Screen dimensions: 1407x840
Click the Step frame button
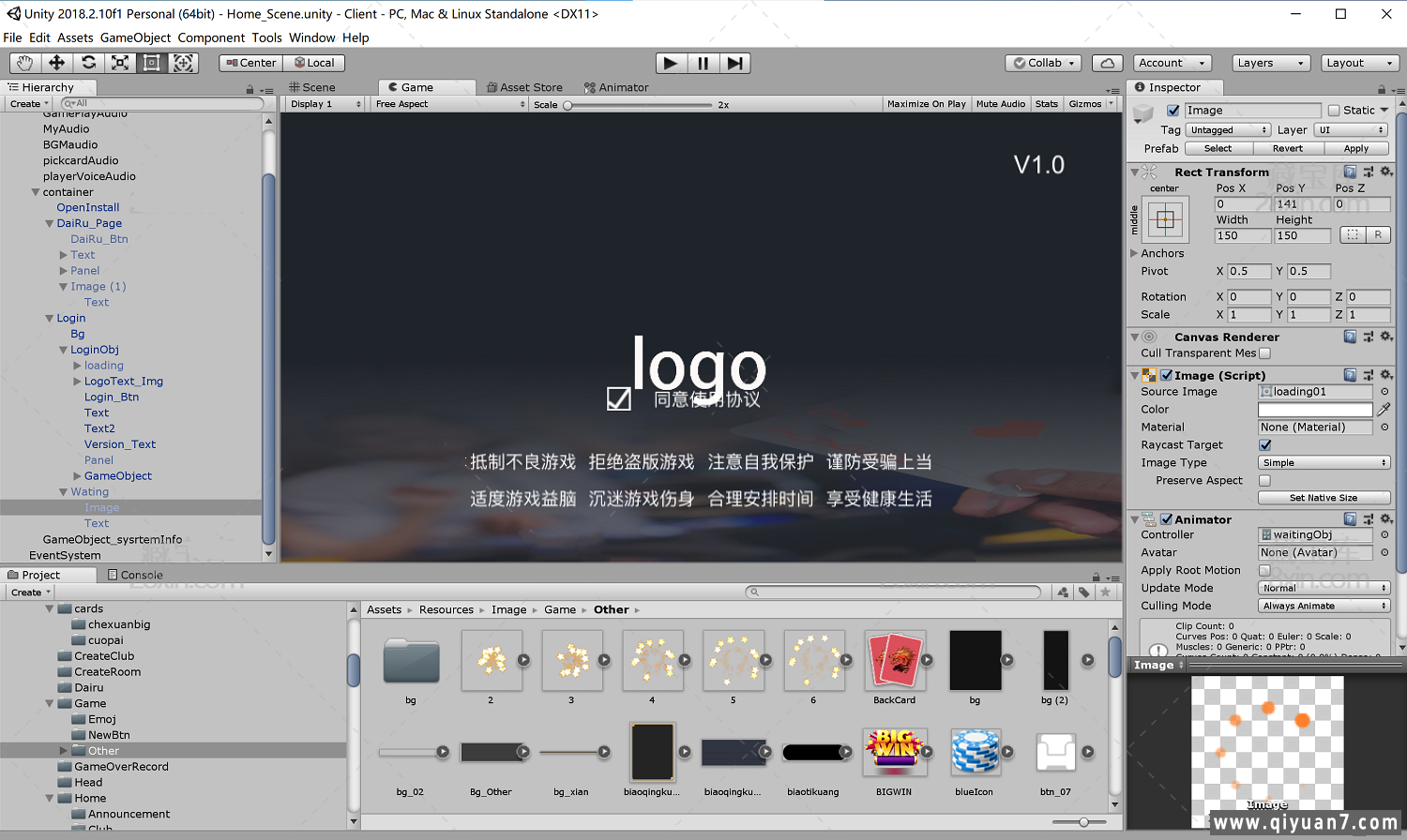point(735,63)
